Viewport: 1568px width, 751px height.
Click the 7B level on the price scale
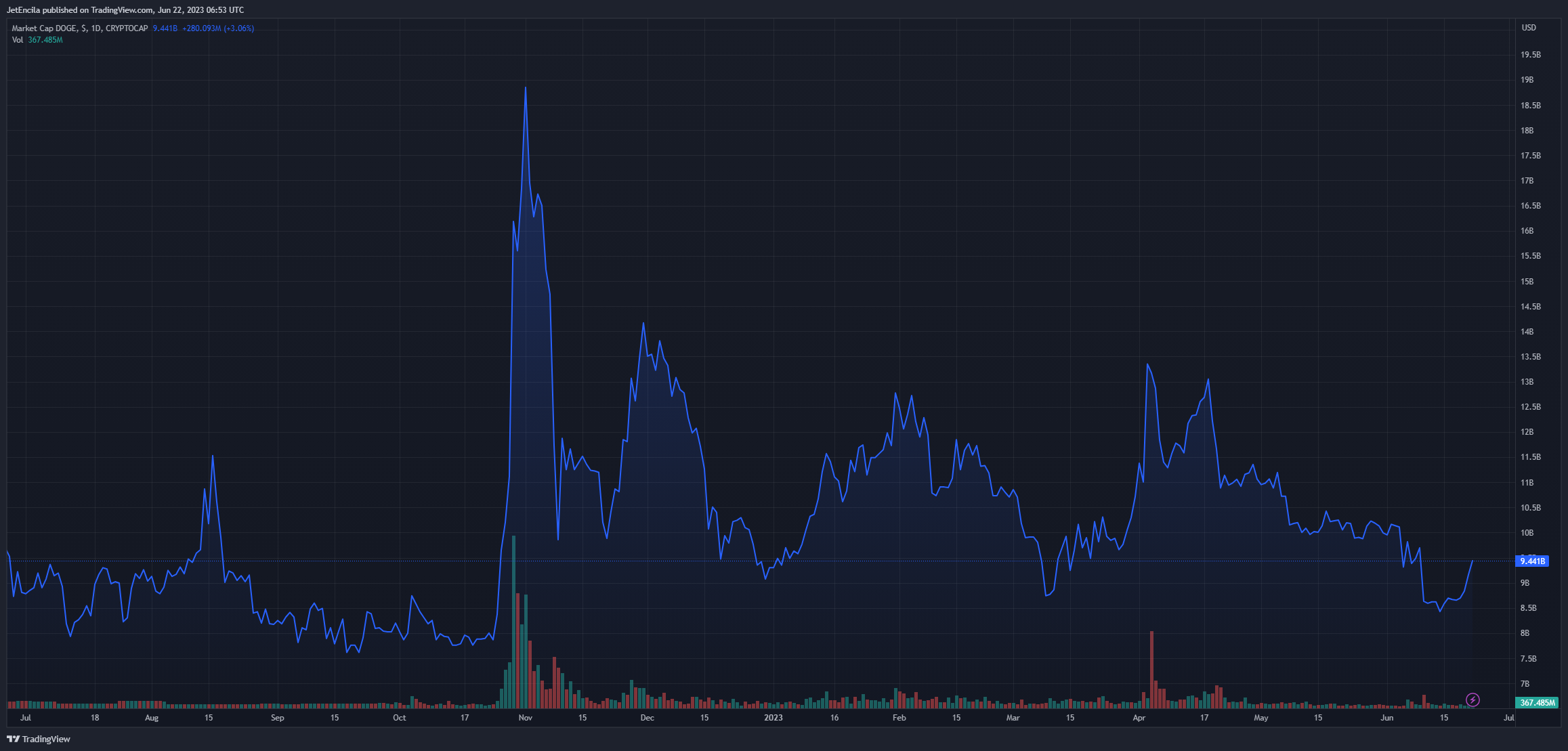(1525, 684)
